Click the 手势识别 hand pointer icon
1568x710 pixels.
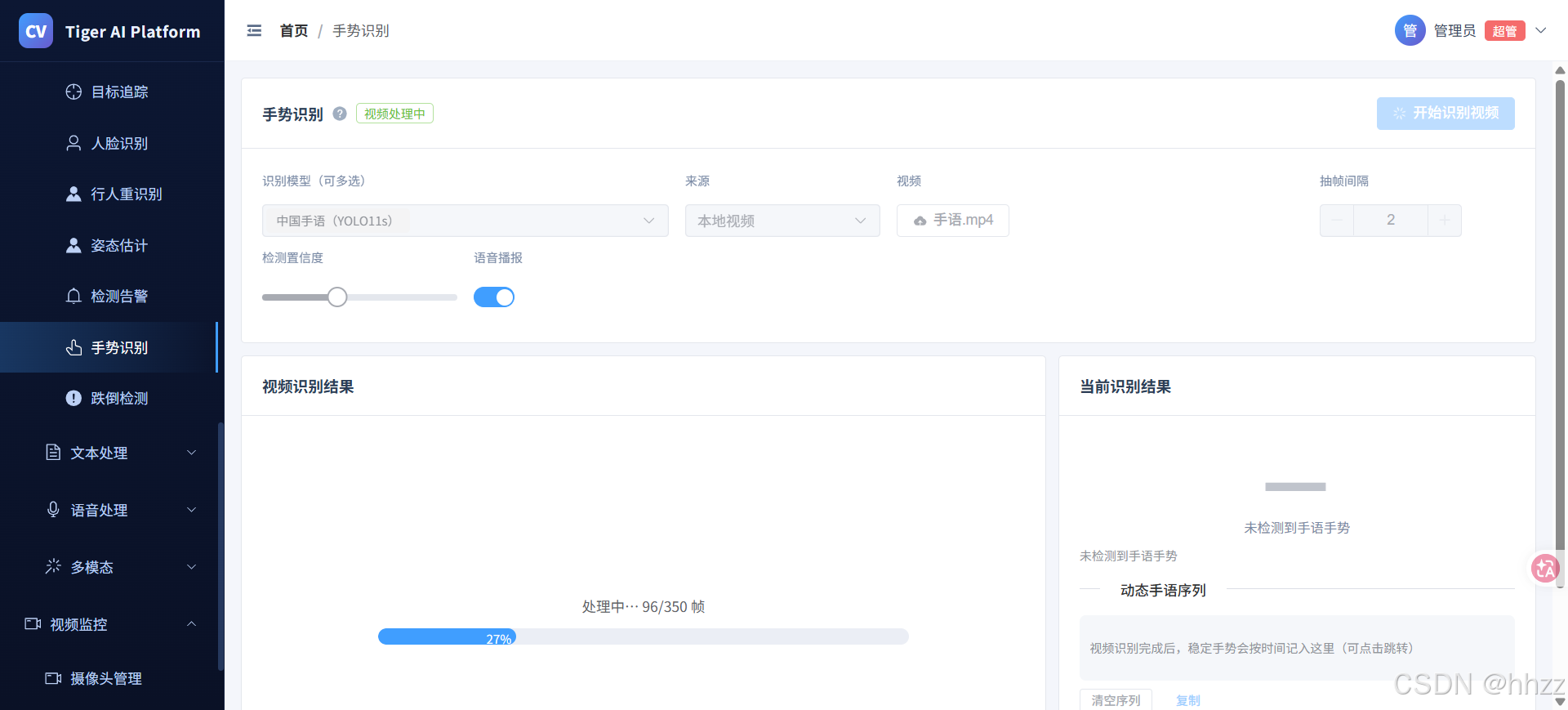click(x=73, y=347)
